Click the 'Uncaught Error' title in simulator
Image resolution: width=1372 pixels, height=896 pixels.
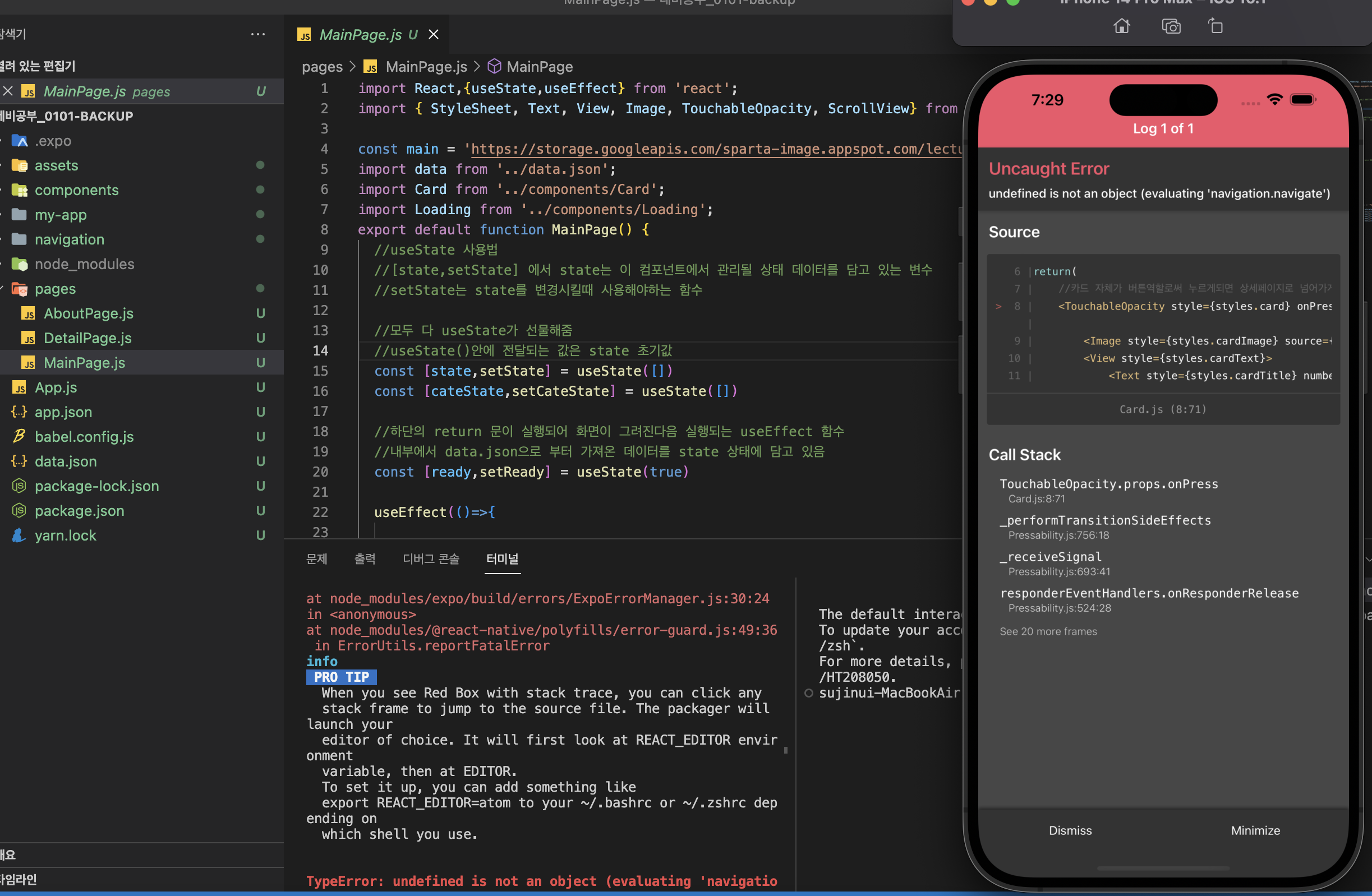pyautogui.click(x=1048, y=168)
